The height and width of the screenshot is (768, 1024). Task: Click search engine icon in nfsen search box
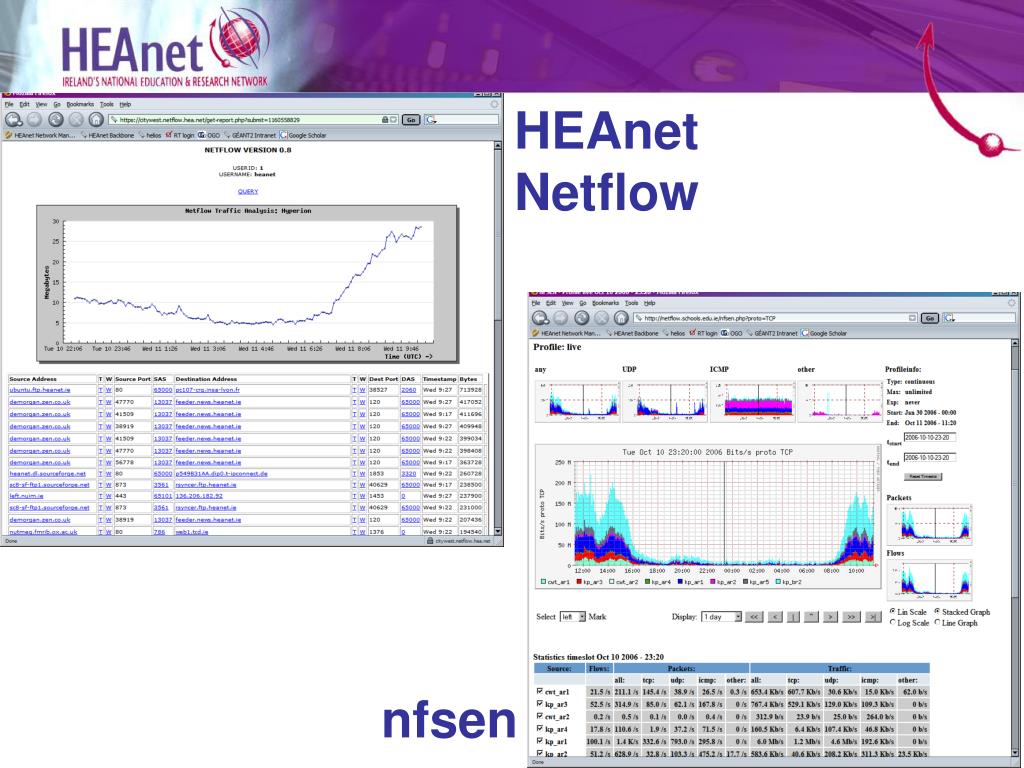click(949, 318)
